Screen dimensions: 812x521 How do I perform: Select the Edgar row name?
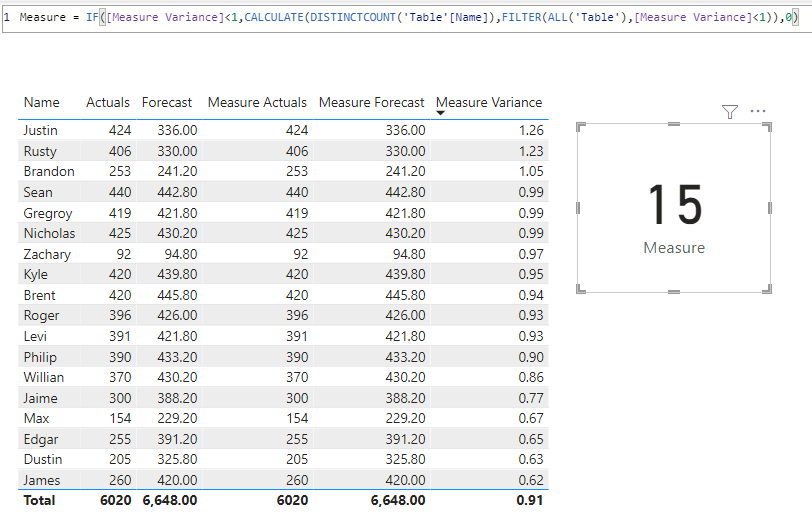[41, 439]
